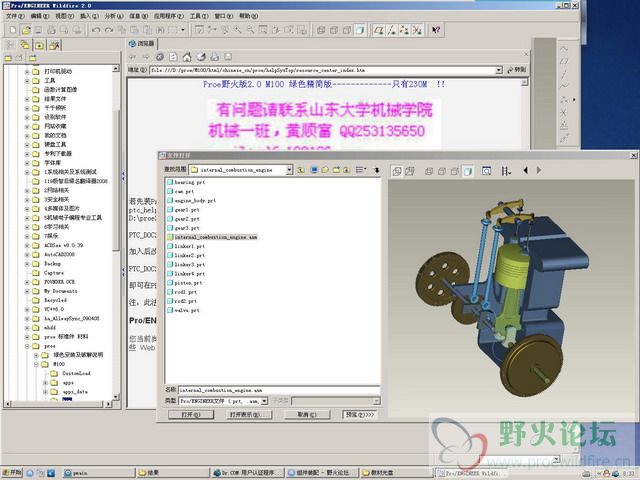Open the browser address bar dropdown arrow
Viewport: 640px width, 480px height.
[499, 70]
